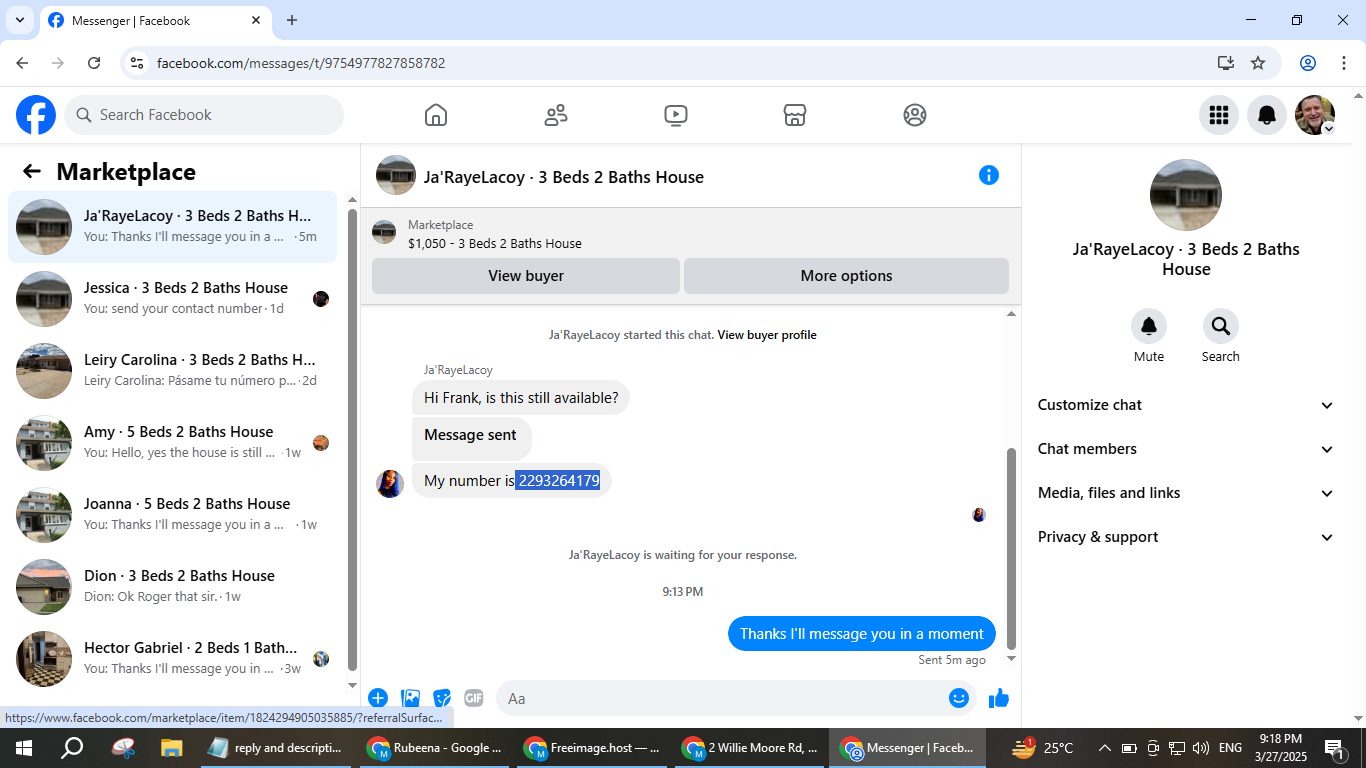Click the 'Thanks I'll message you in a moment' bubble
Image resolution: width=1366 pixels, height=768 pixels.
[862, 634]
